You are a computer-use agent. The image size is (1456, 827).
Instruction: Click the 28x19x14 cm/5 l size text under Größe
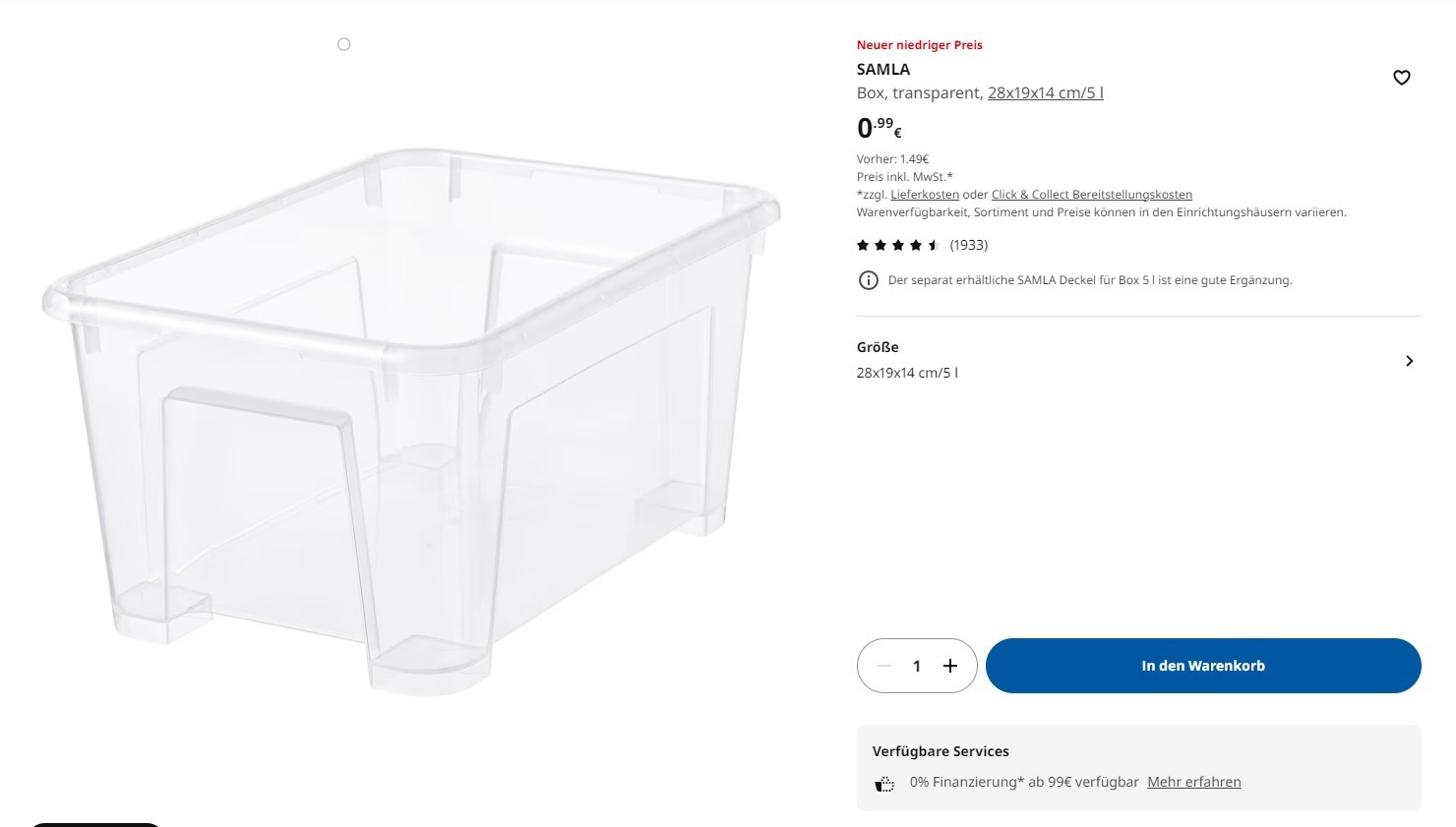[906, 372]
